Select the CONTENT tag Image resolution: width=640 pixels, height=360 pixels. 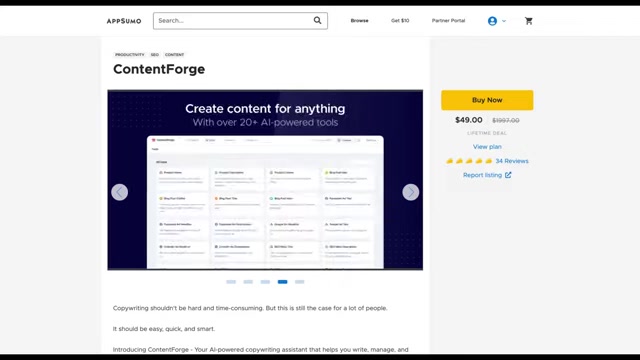[x=174, y=55]
